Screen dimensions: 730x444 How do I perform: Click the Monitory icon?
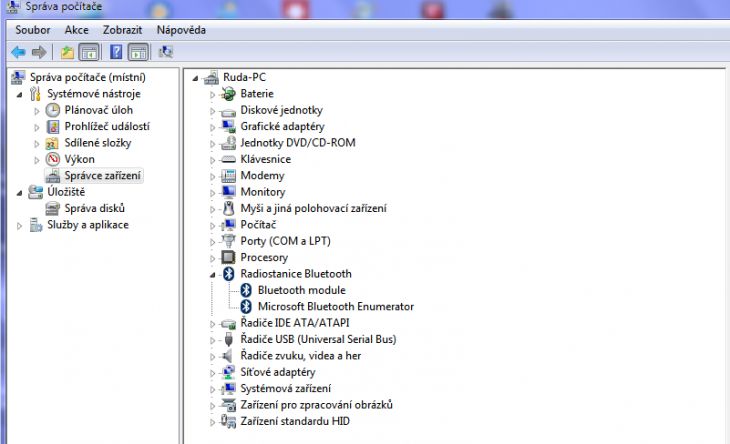(x=228, y=192)
